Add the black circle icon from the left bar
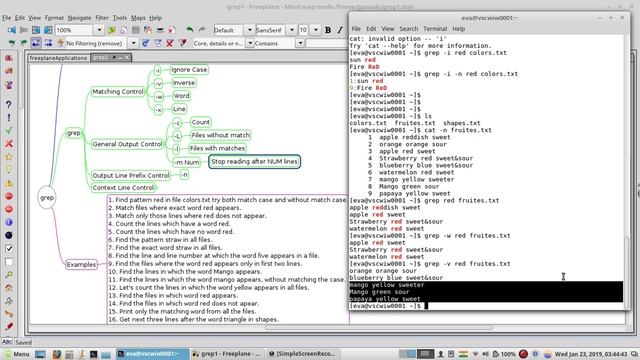 point(9,236)
